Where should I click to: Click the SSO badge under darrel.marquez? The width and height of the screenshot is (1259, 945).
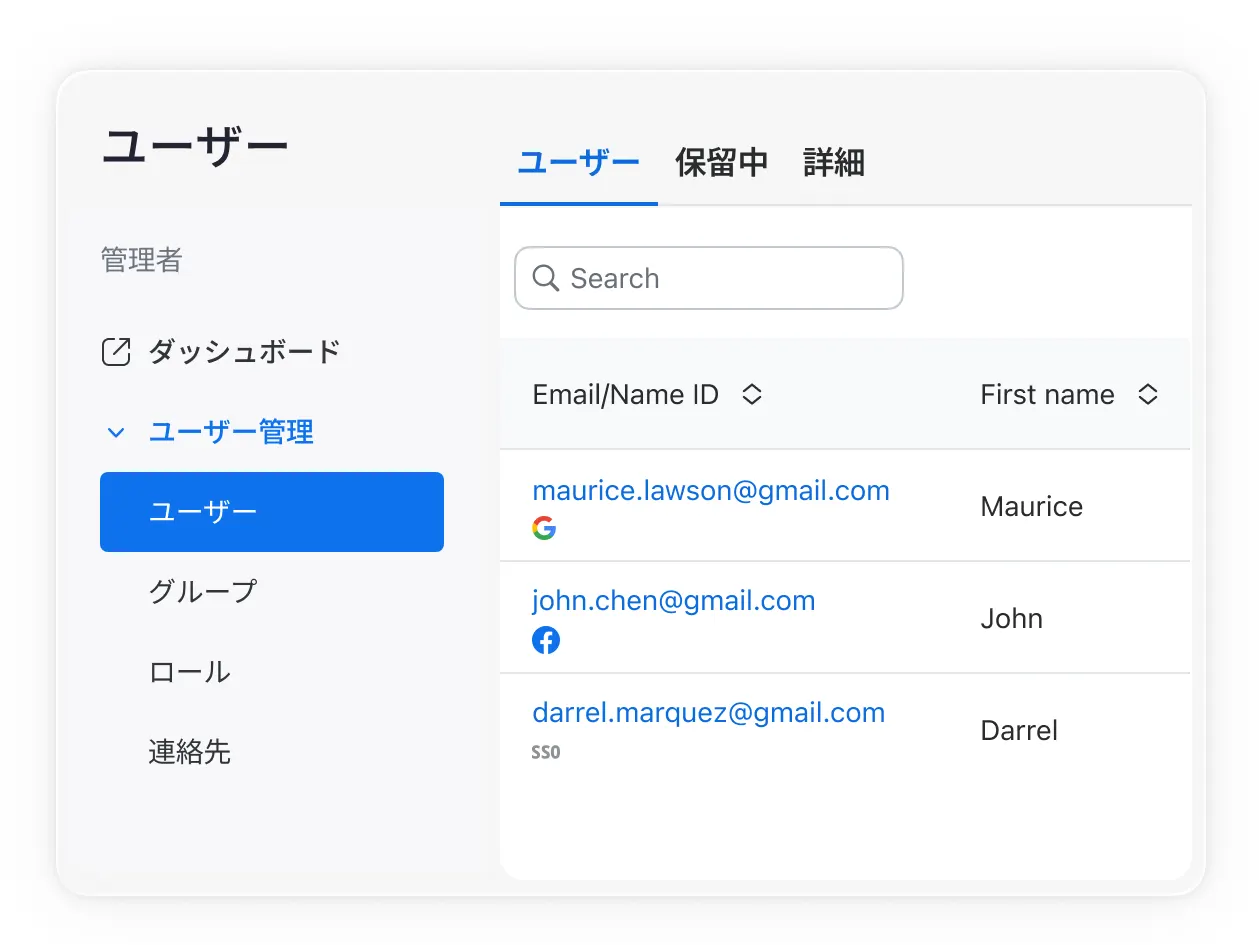tap(546, 751)
